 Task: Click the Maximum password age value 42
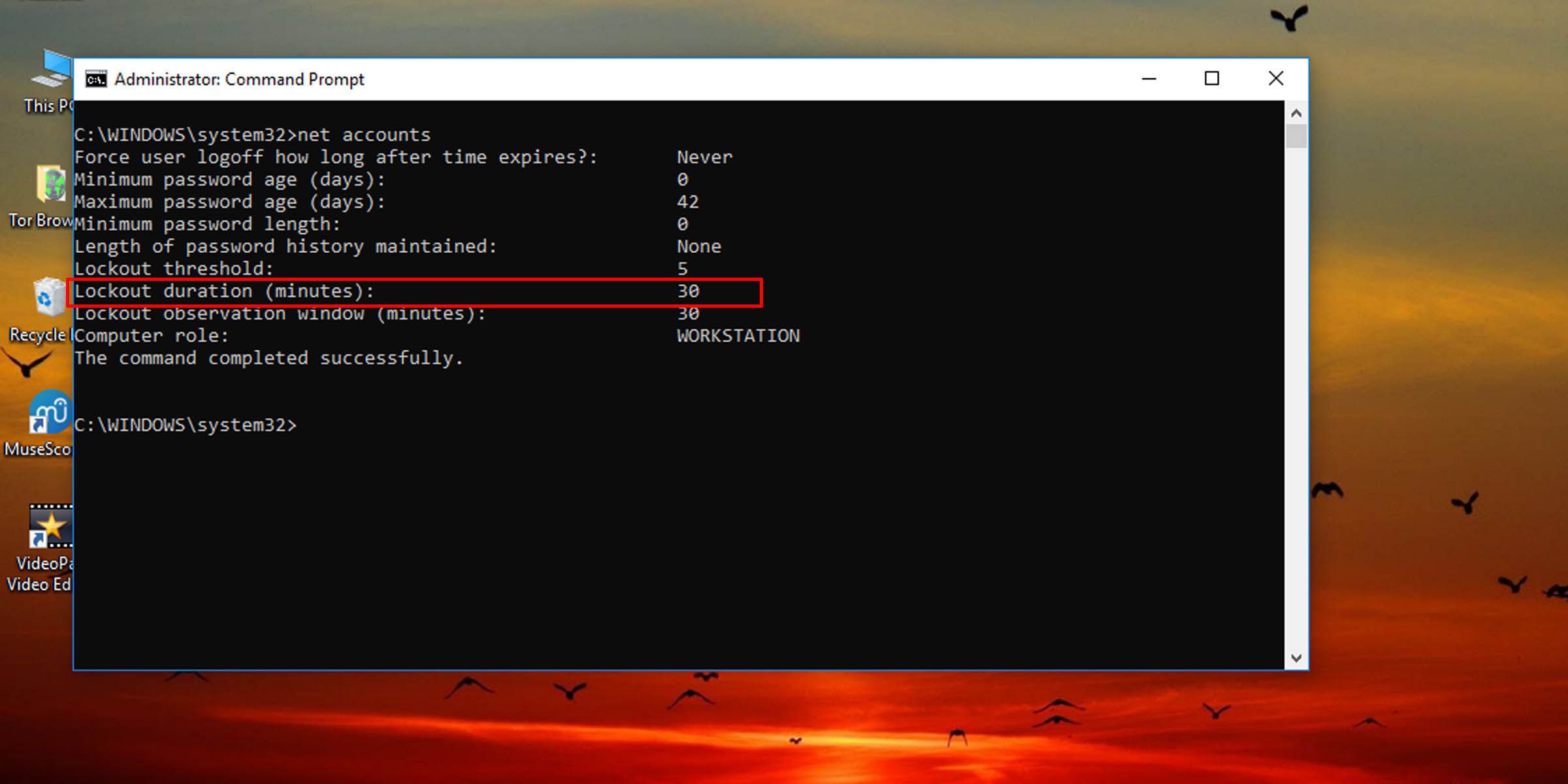pos(688,201)
